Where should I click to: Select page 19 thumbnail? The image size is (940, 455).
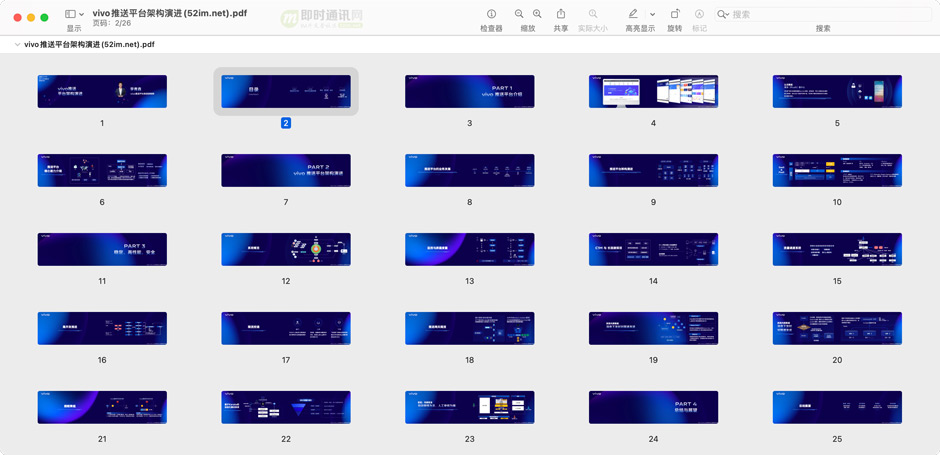click(x=653, y=329)
